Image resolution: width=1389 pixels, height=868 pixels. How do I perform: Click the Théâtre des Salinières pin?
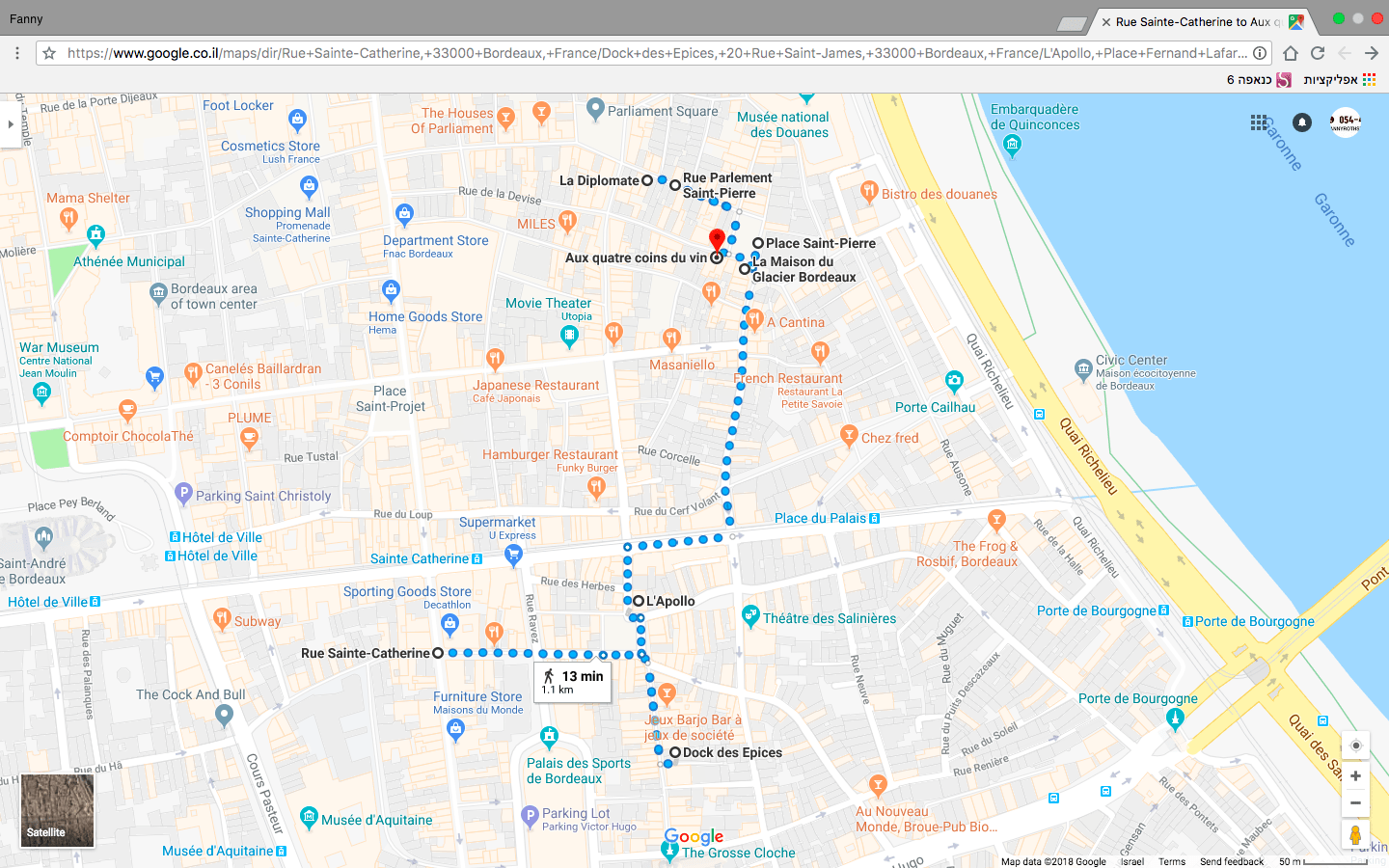tap(750, 615)
